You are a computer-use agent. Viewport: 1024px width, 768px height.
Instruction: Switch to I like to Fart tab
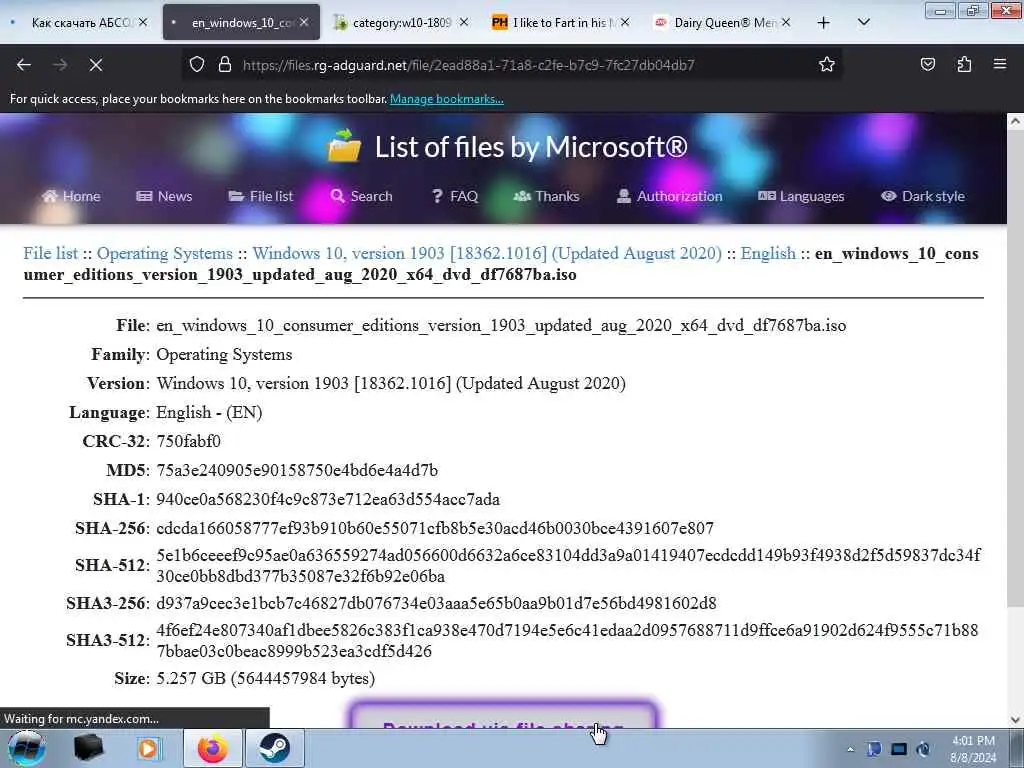(560, 23)
